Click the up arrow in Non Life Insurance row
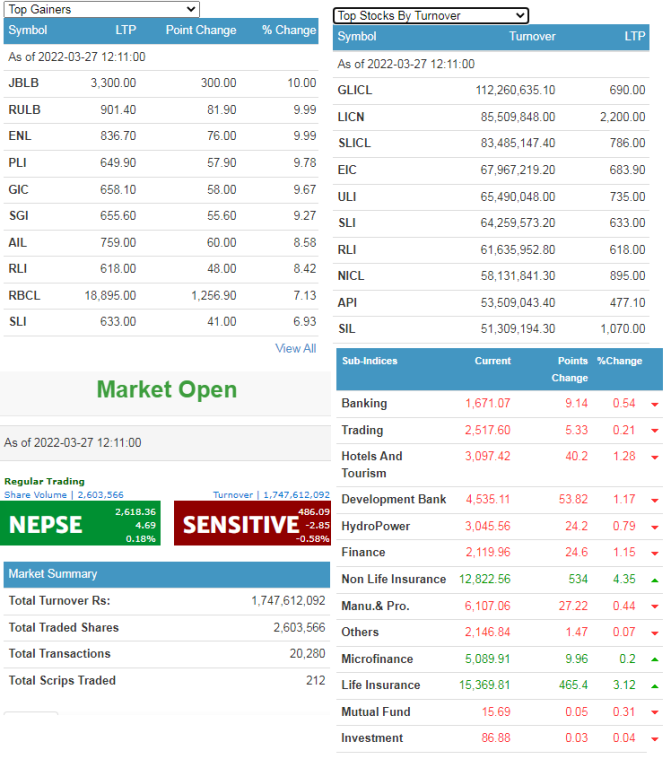The image size is (671, 768). [654, 580]
